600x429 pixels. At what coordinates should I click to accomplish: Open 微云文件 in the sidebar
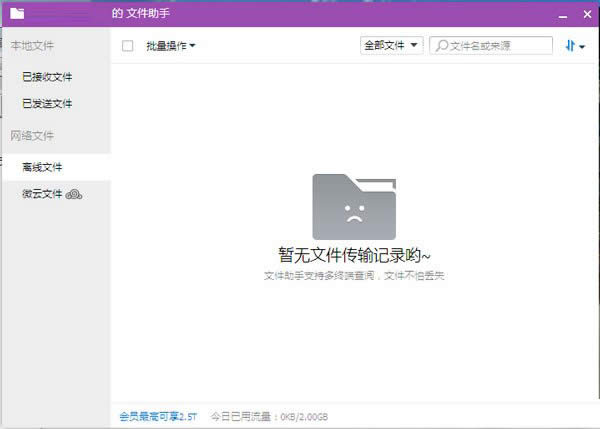coord(42,194)
